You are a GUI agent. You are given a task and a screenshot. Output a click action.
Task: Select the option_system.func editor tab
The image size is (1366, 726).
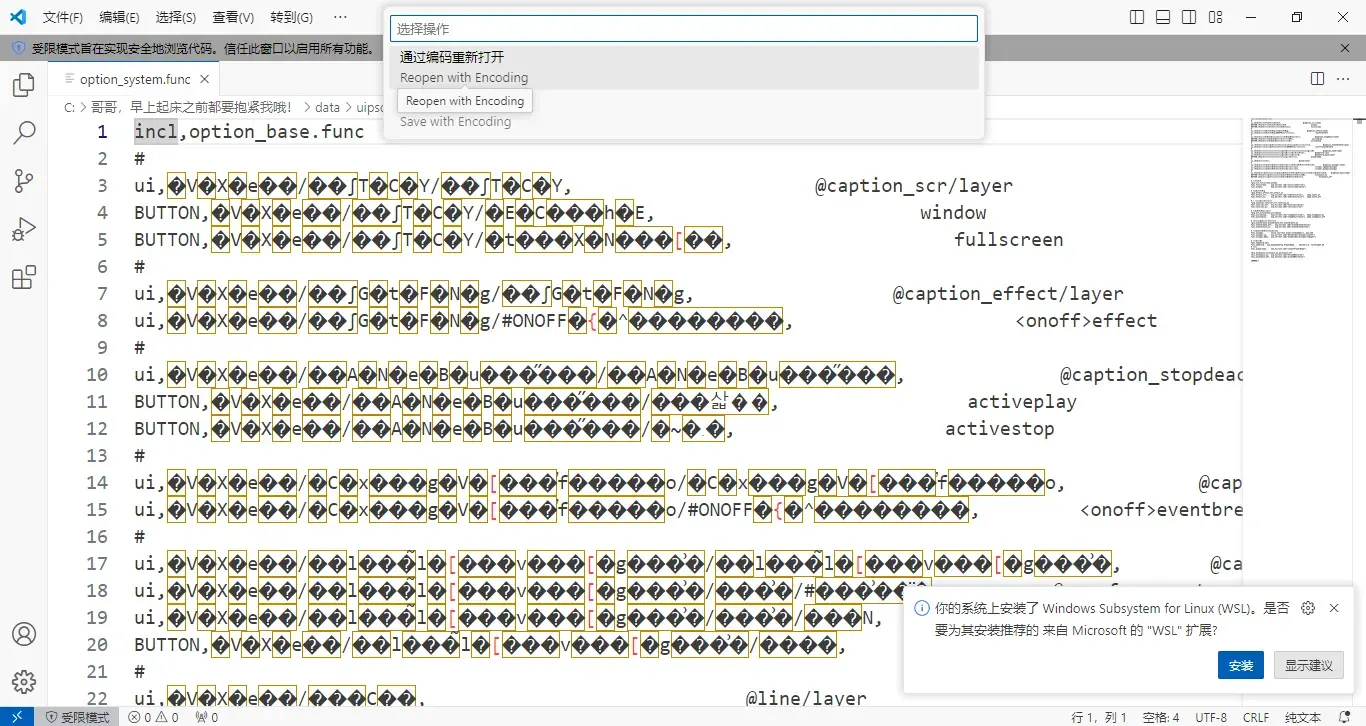[x=134, y=79]
